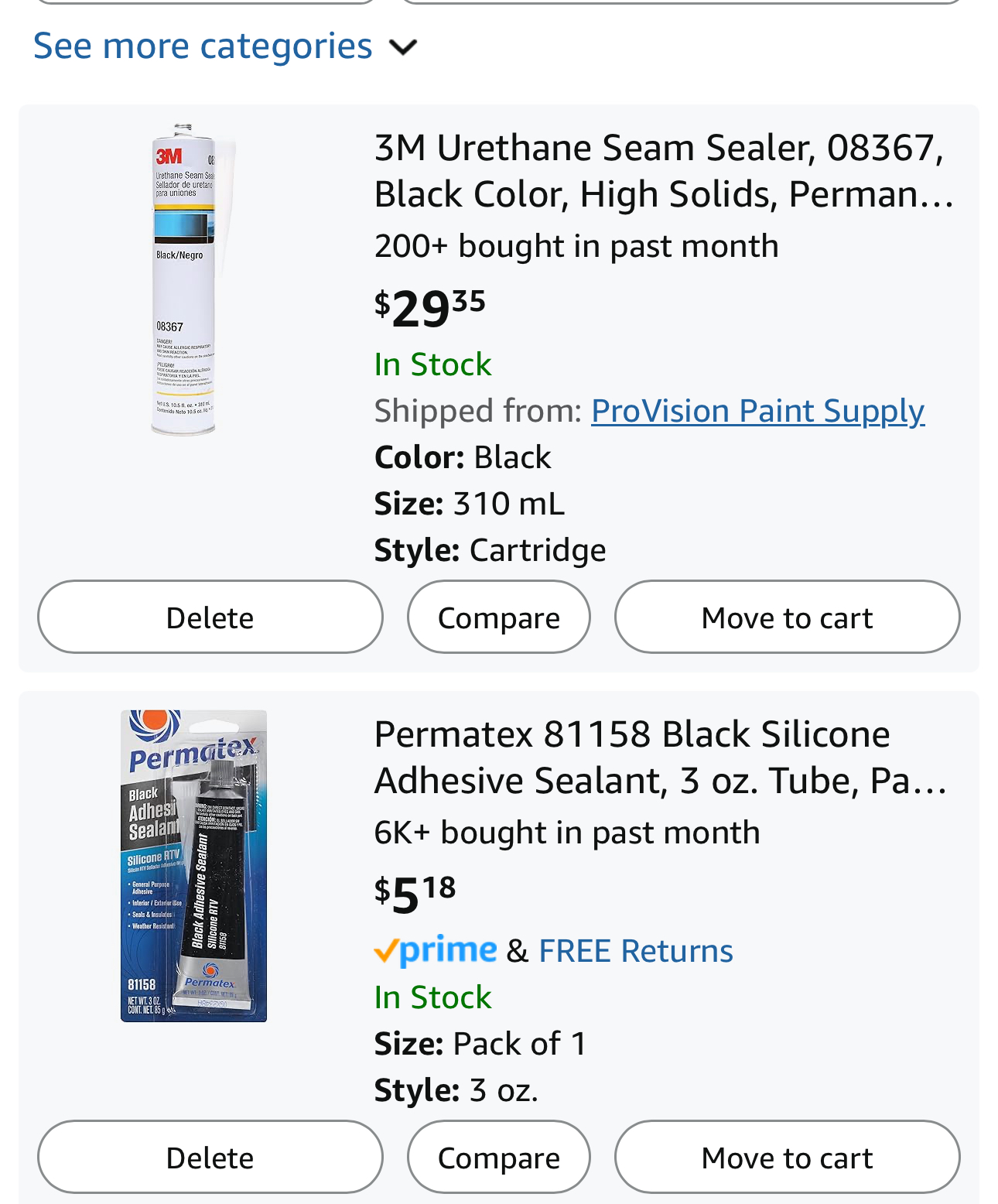Click the 6K+ bought in past month text
Screen dimensions: 998x1204
coord(567,833)
